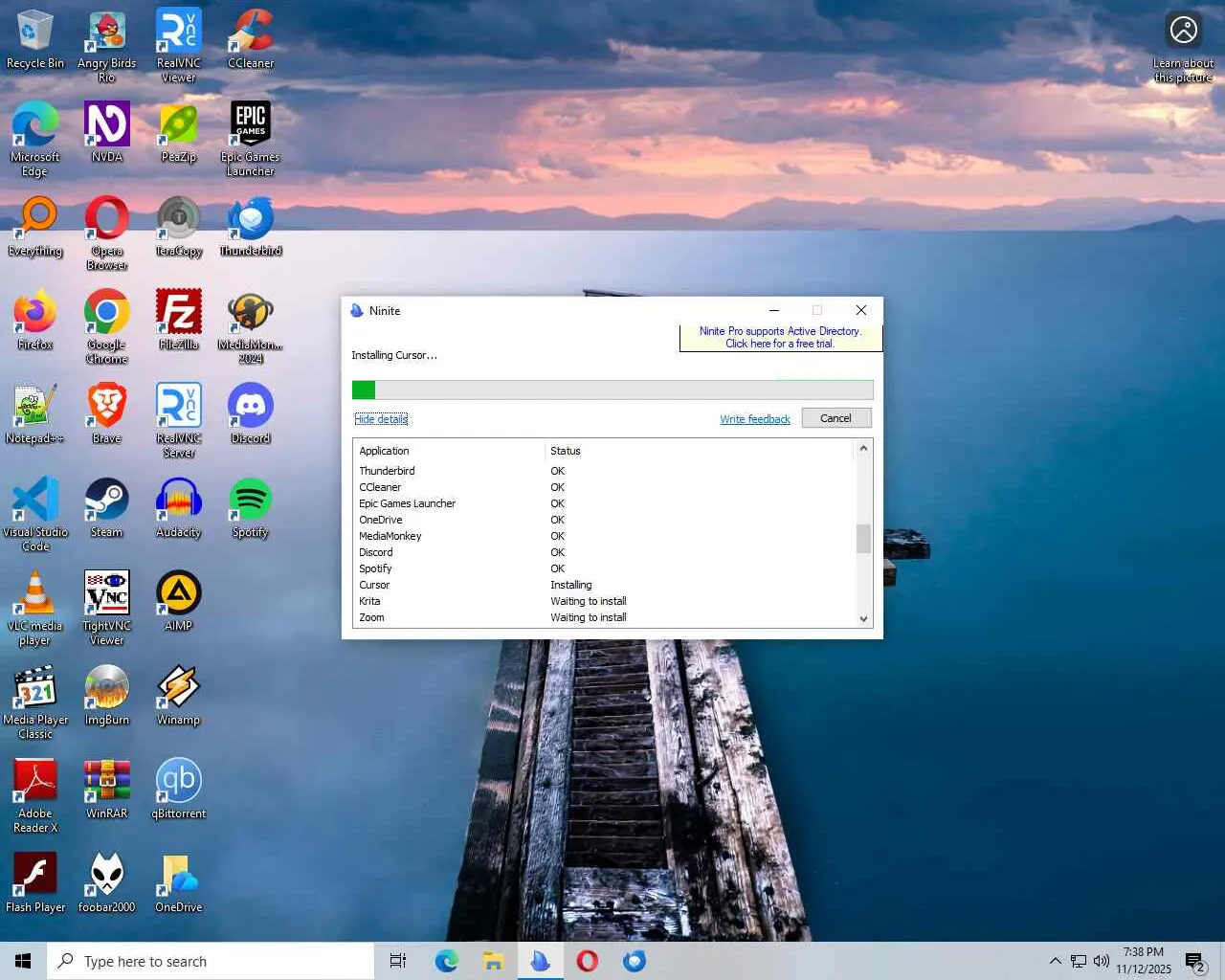Select Google Chrome desktop icon

[107, 326]
